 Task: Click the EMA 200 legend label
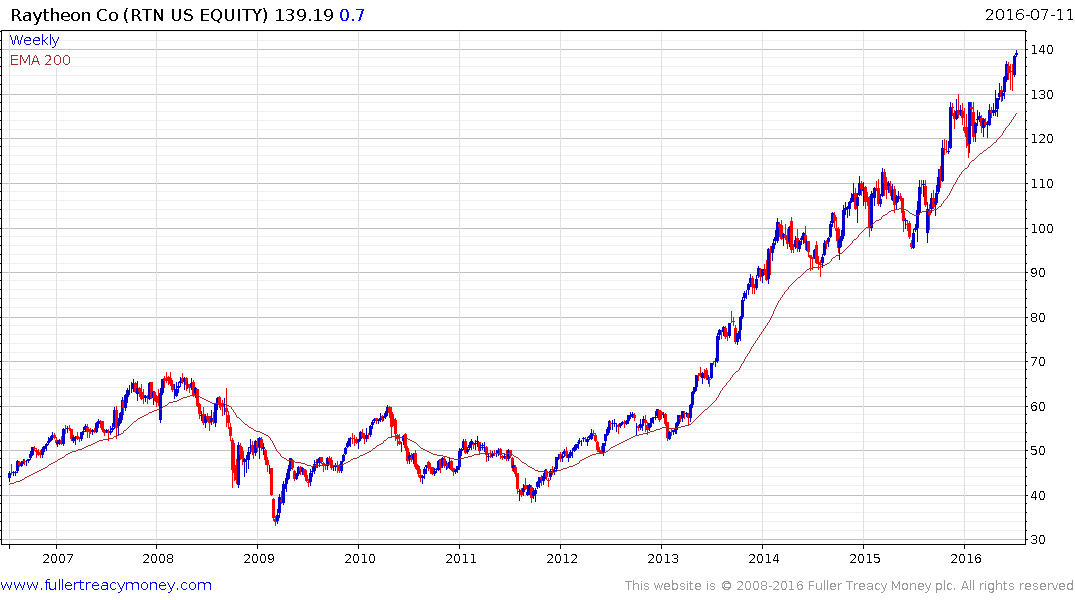(40, 60)
